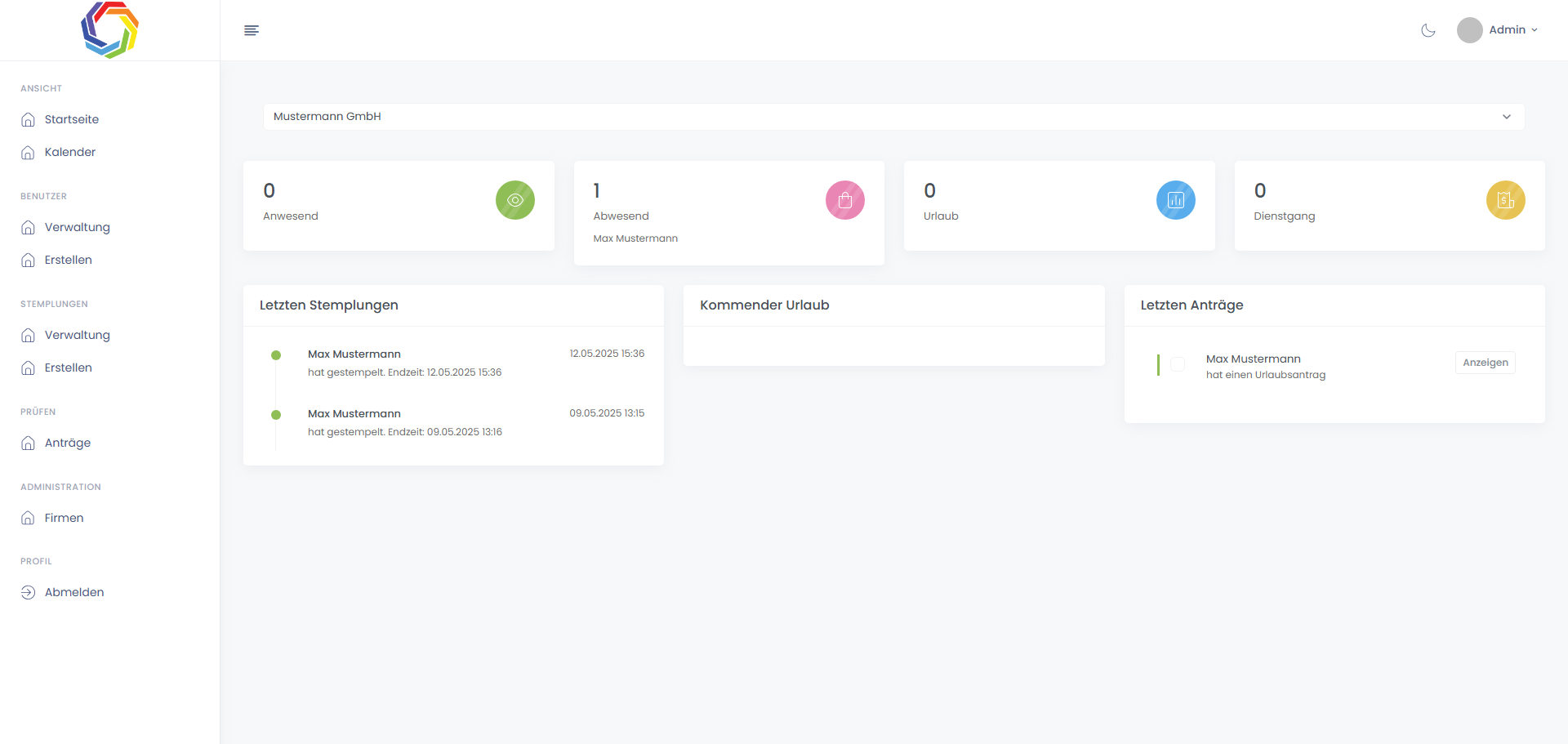Click the colorful hexagon logo

(109, 30)
